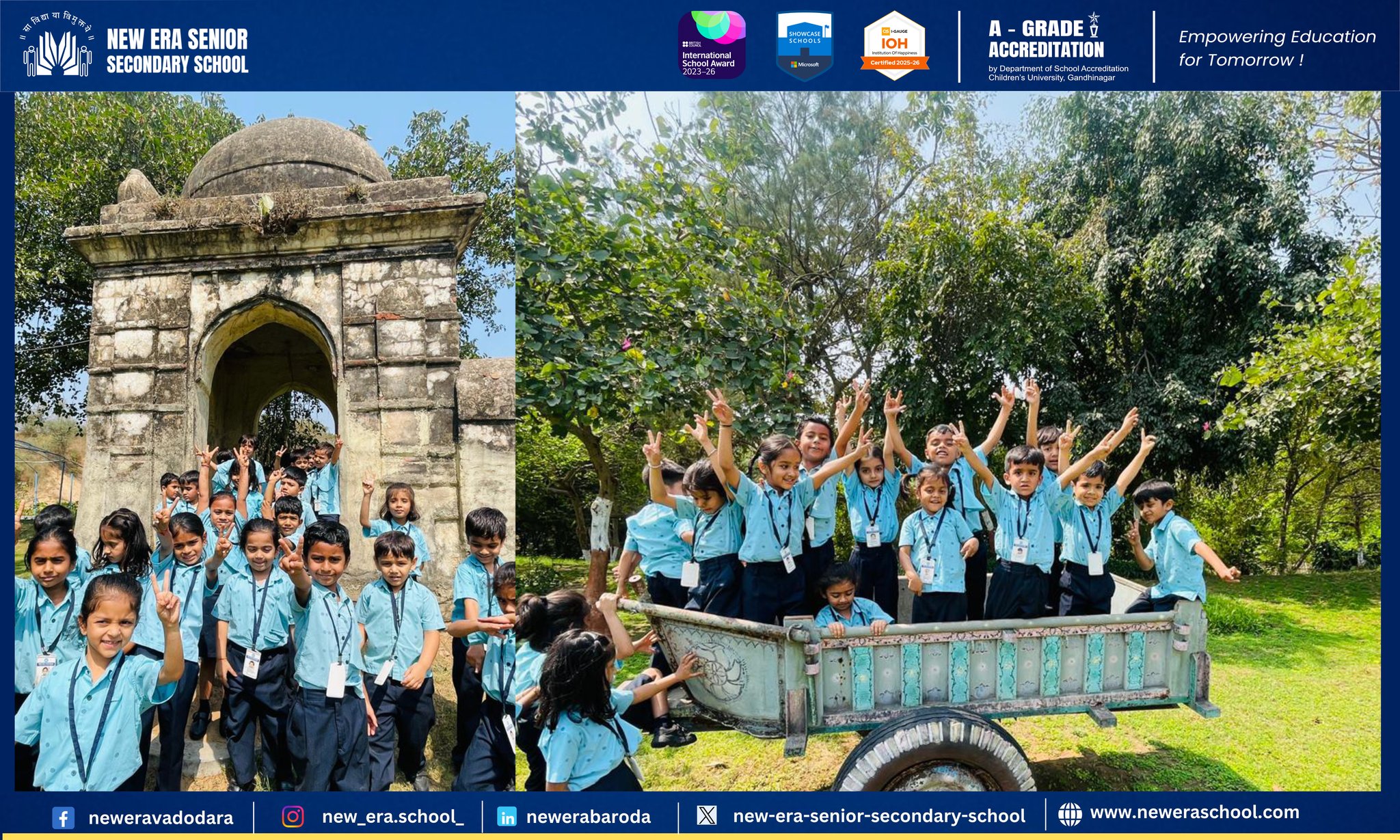This screenshot has width=1400, height=840.
Task: Select the right photo of children in cart
Action: (x=947, y=441)
